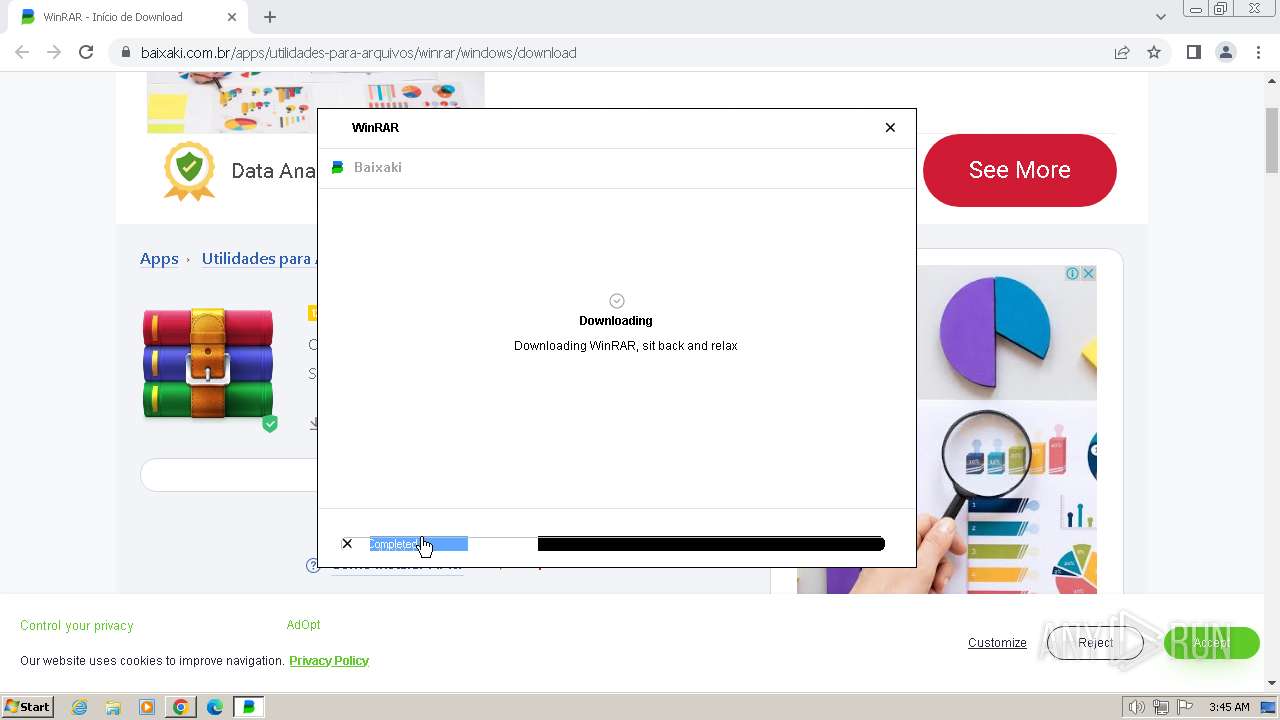Click the Data Ana ad text

(x=273, y=171)
